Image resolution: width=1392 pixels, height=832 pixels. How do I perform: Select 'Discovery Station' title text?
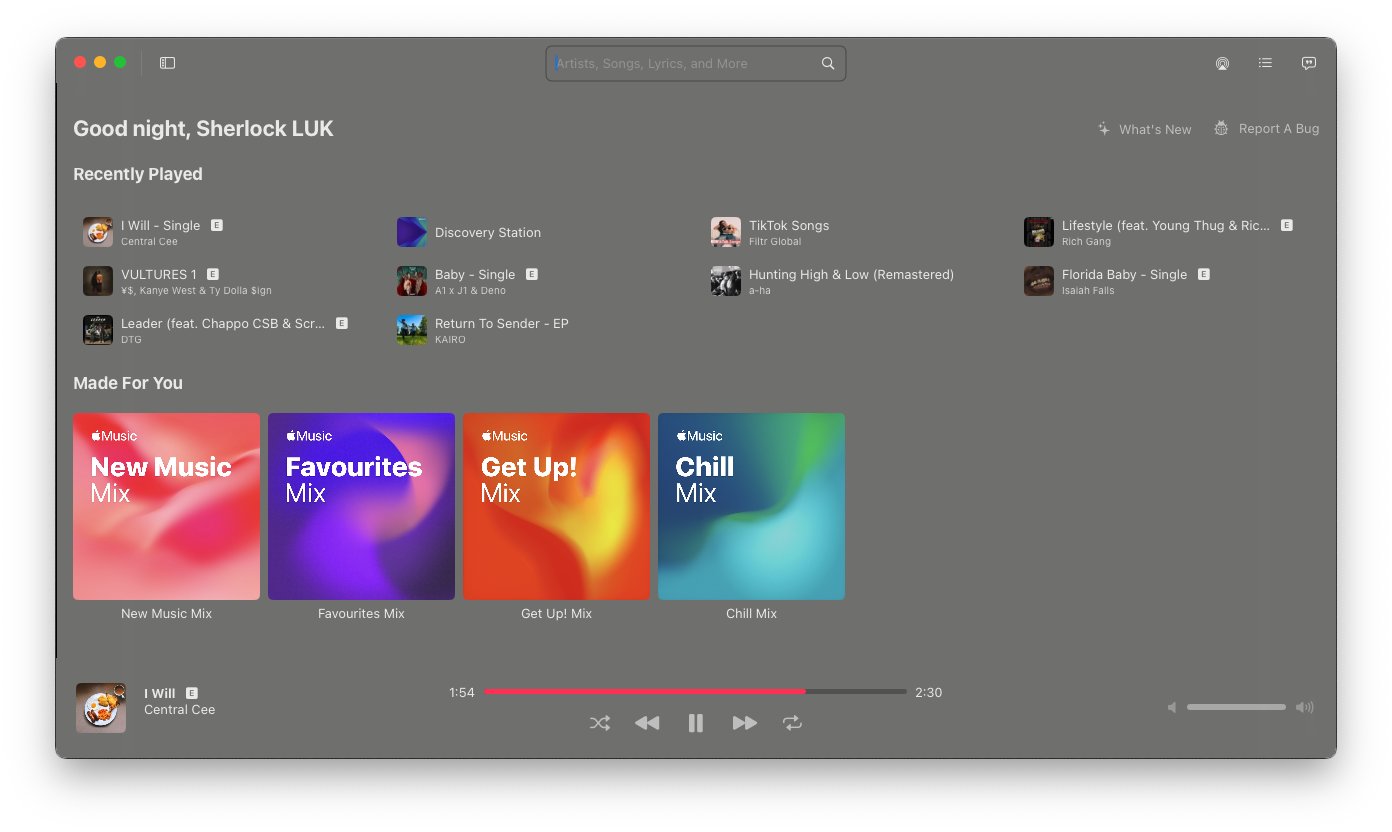coord(488,232)
